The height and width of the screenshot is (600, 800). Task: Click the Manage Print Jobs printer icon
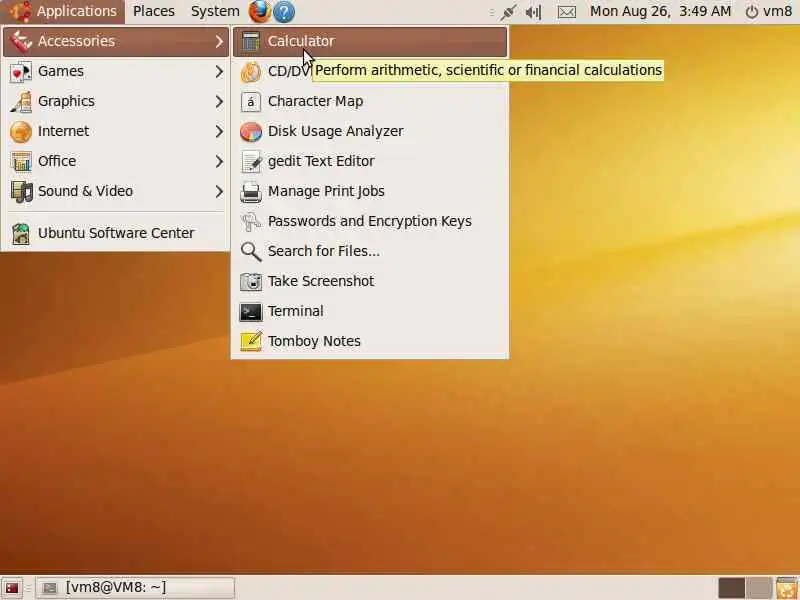coord(251,191)
